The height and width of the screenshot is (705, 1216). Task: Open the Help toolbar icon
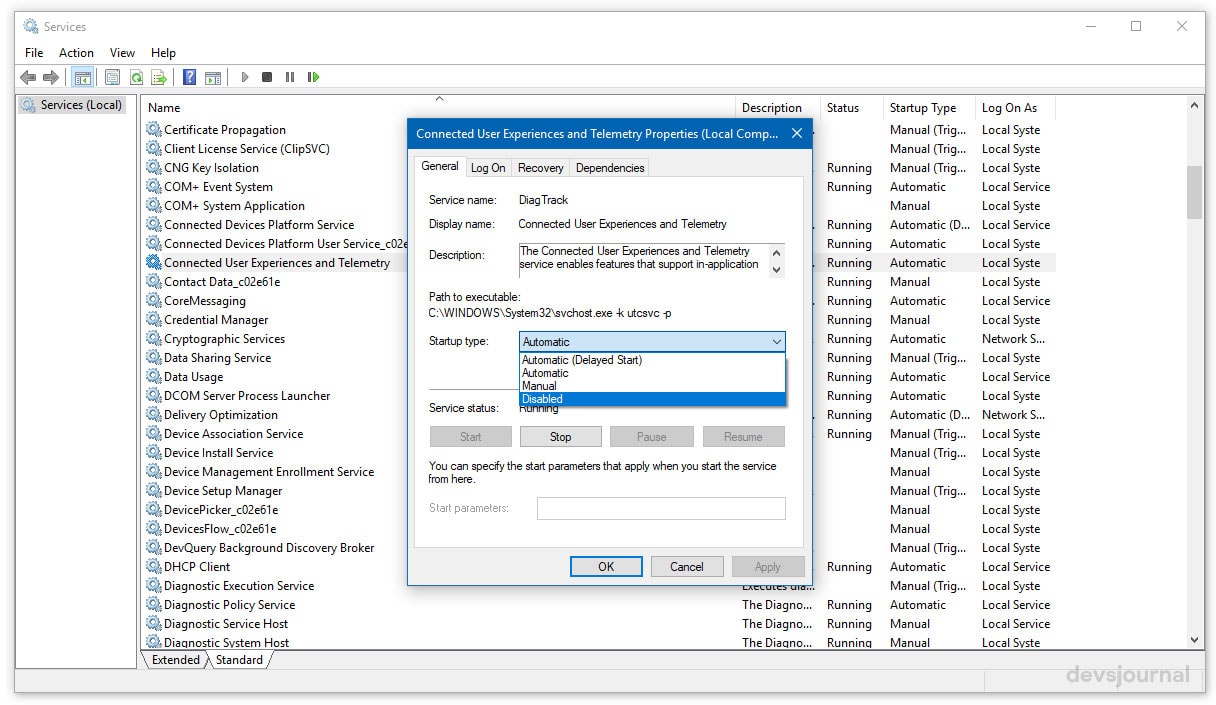(189, 77)
